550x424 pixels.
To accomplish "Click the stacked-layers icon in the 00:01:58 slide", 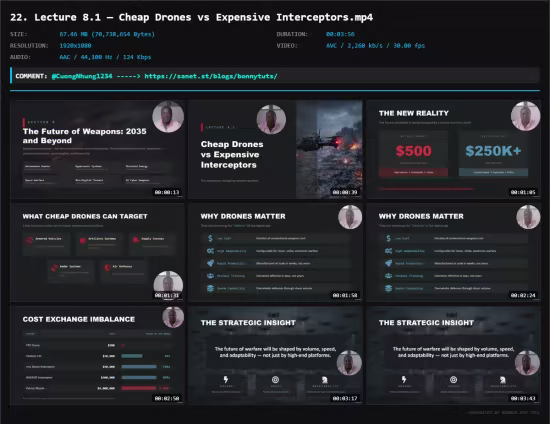I will click(x=210, y=288).
